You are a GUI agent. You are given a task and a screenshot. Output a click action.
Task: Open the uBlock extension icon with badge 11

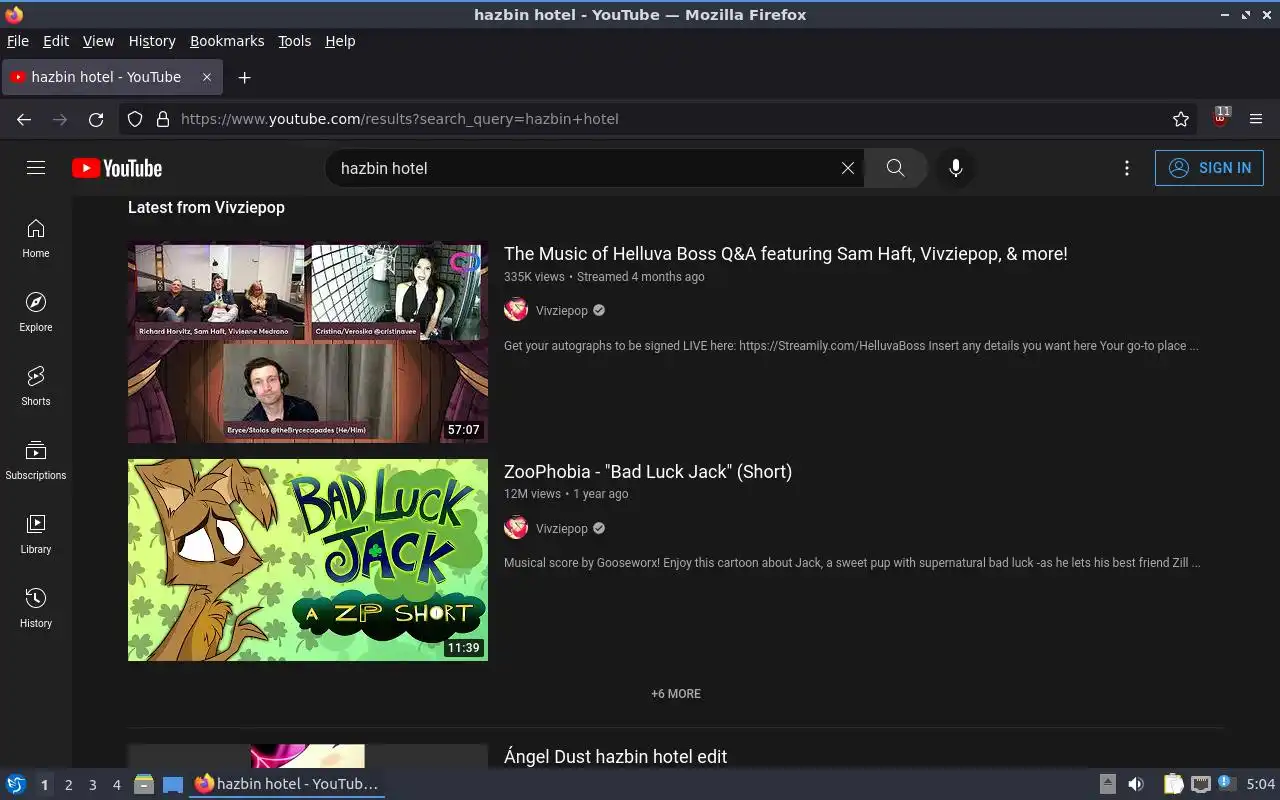pos(1220,117)
